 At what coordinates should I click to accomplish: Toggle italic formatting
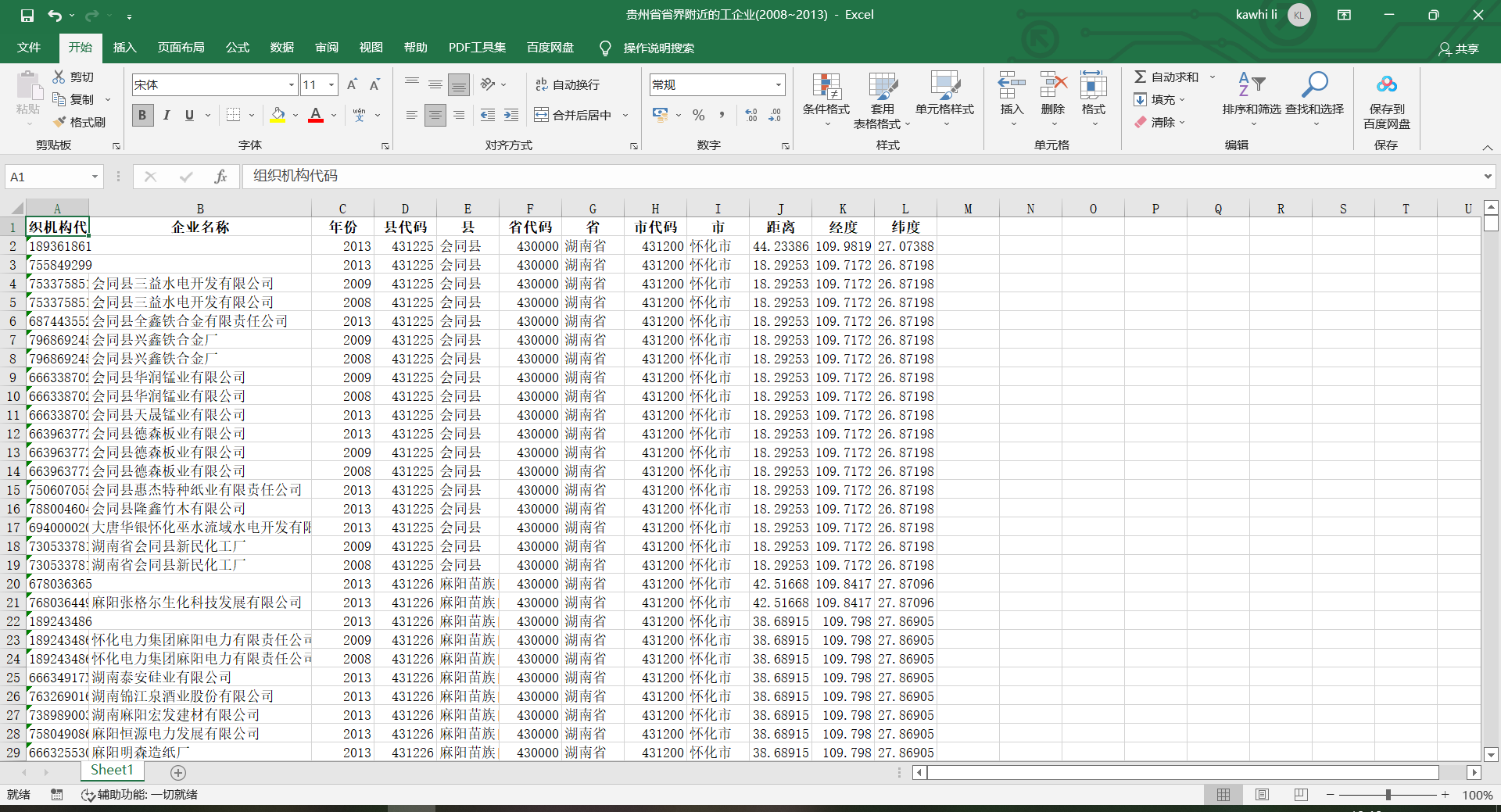(166, 115)
